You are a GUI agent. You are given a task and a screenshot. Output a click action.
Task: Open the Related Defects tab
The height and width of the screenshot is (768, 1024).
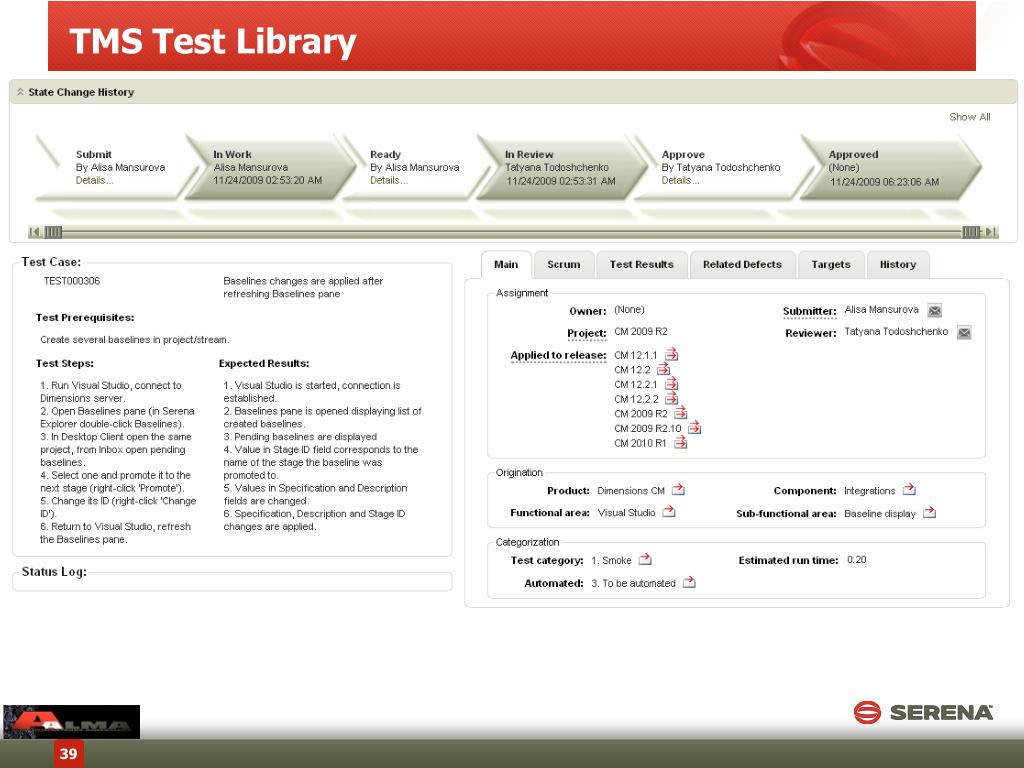[743, 264]
